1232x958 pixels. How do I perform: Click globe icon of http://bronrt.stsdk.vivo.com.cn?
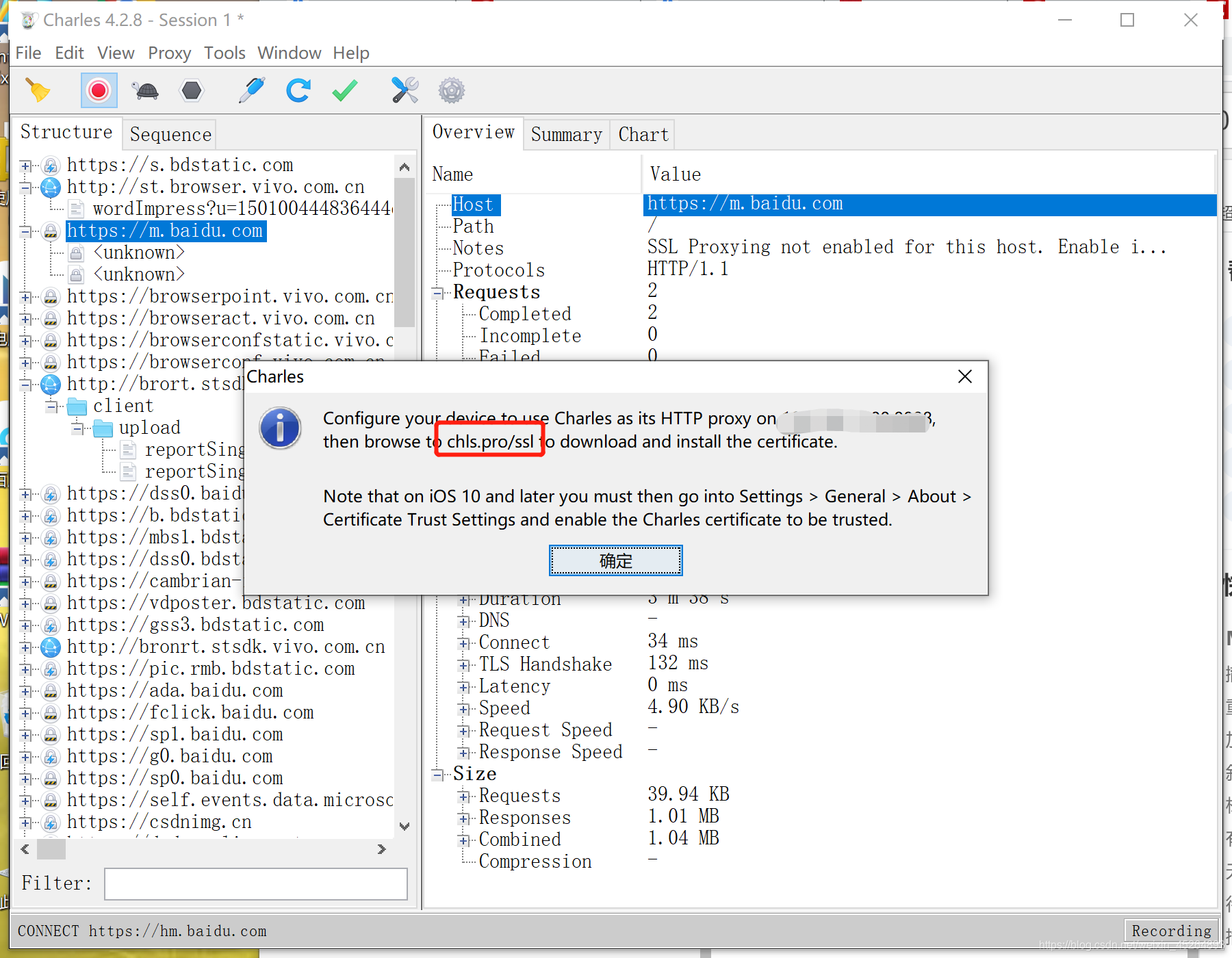click(51, 647)
